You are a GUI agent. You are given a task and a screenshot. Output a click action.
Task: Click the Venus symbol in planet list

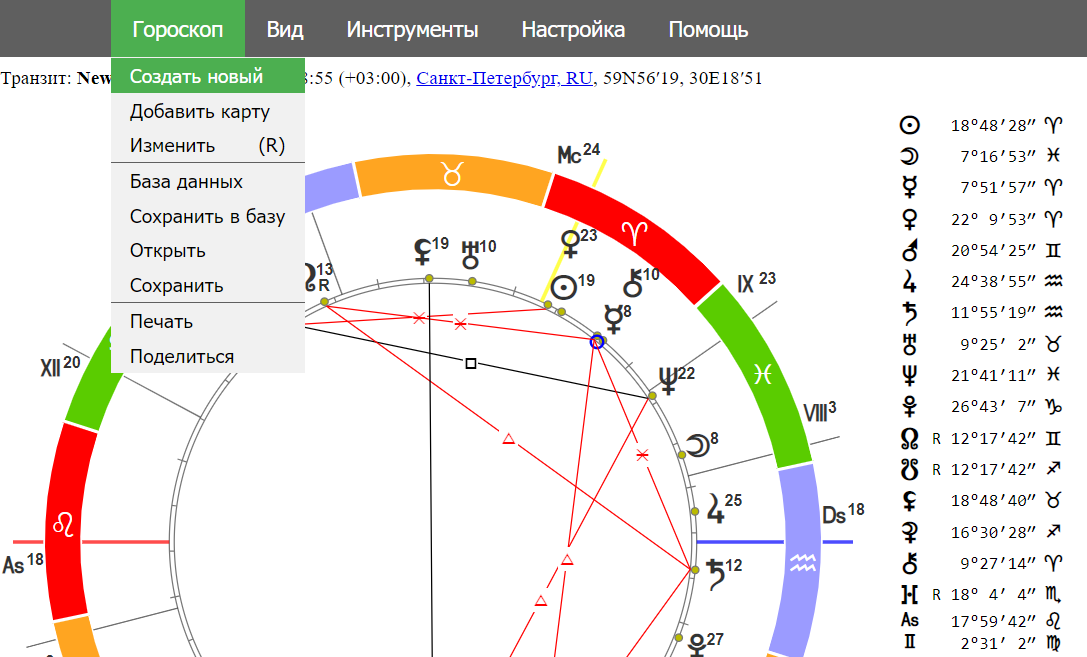[909, 219]
